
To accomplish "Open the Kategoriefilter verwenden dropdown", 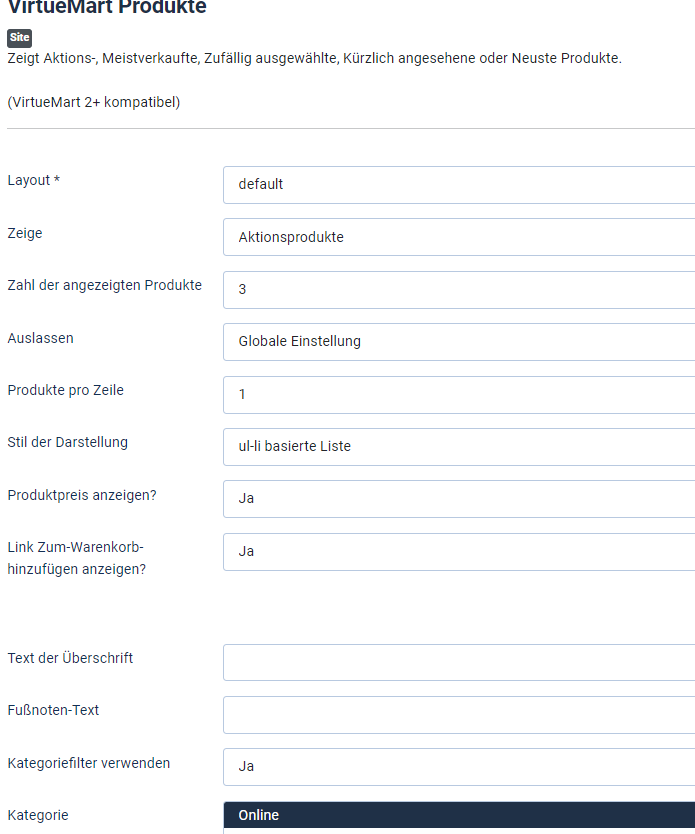I will click(458, 767).
